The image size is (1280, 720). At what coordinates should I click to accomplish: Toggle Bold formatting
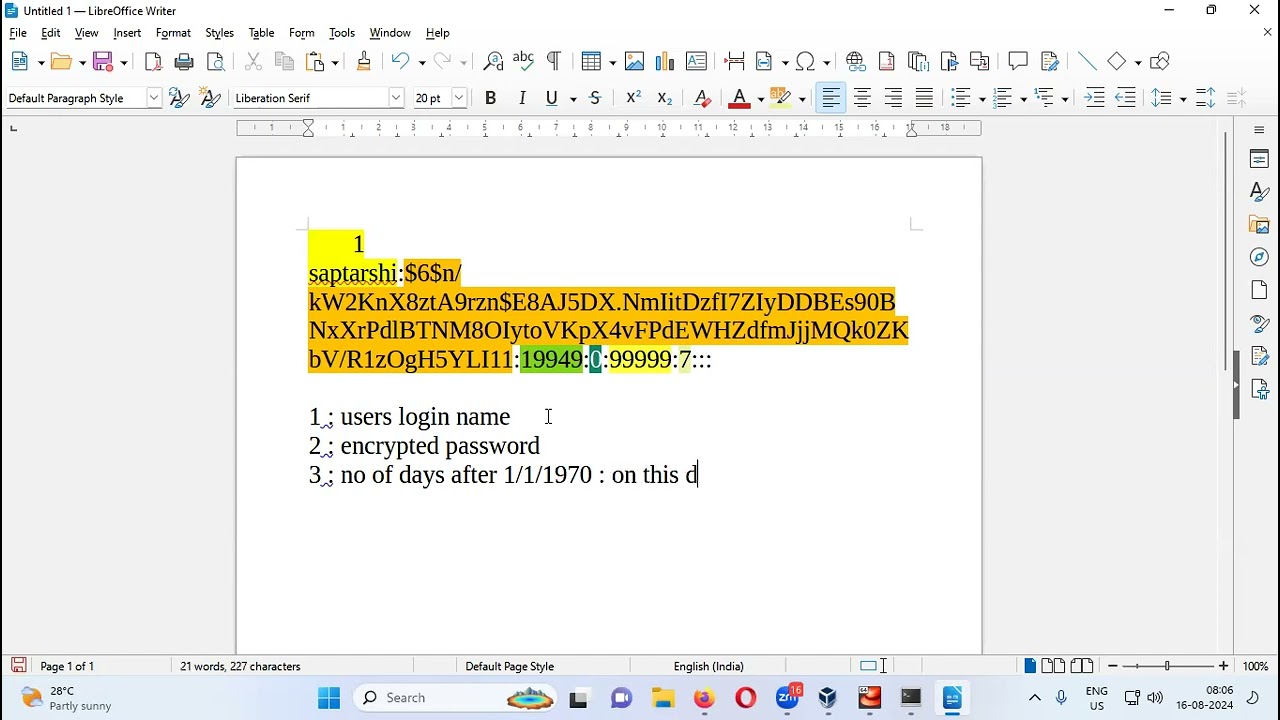click(490, 98)
